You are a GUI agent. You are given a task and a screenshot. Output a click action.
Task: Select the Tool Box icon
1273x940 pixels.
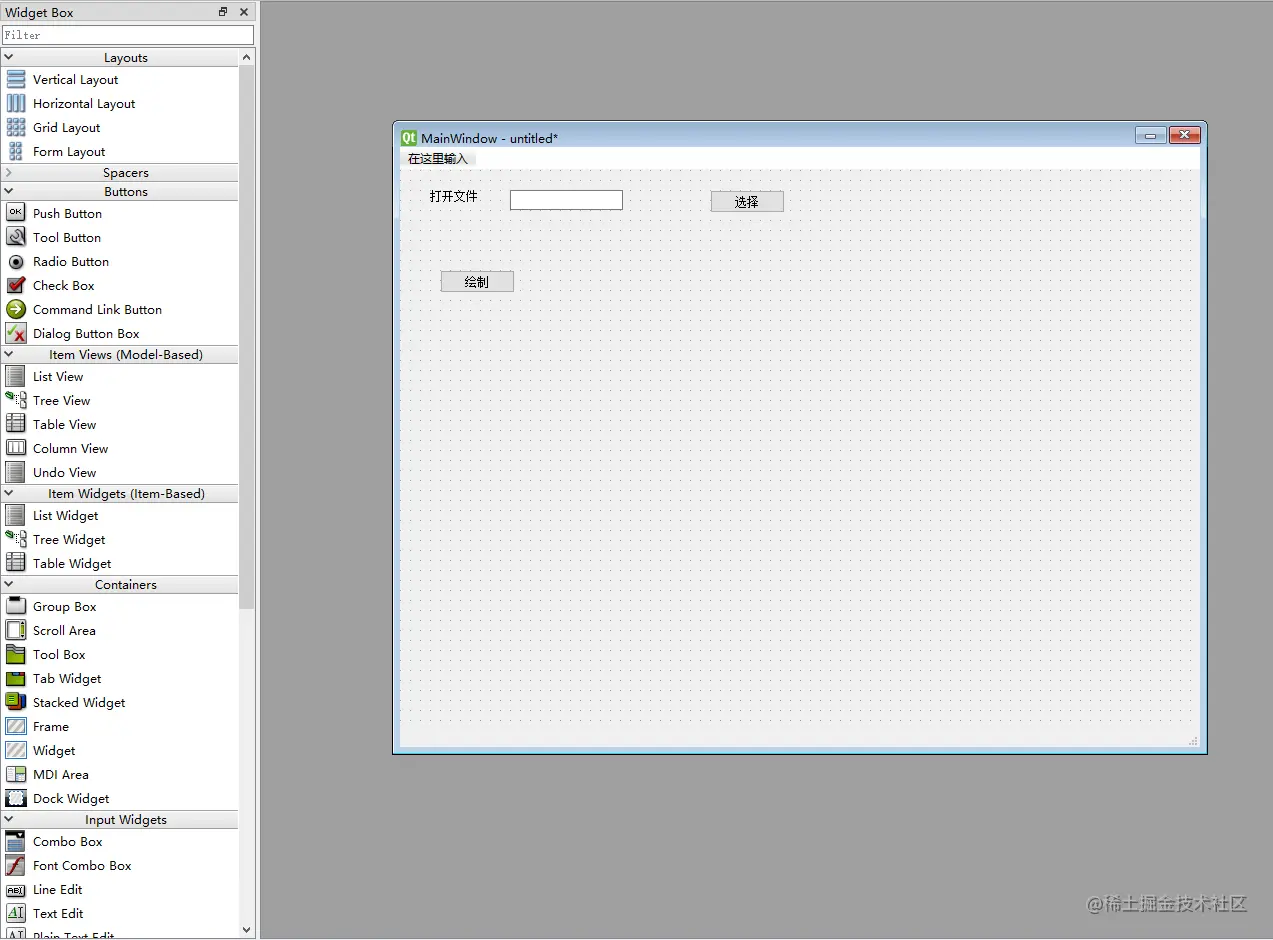tap(16, 655)
